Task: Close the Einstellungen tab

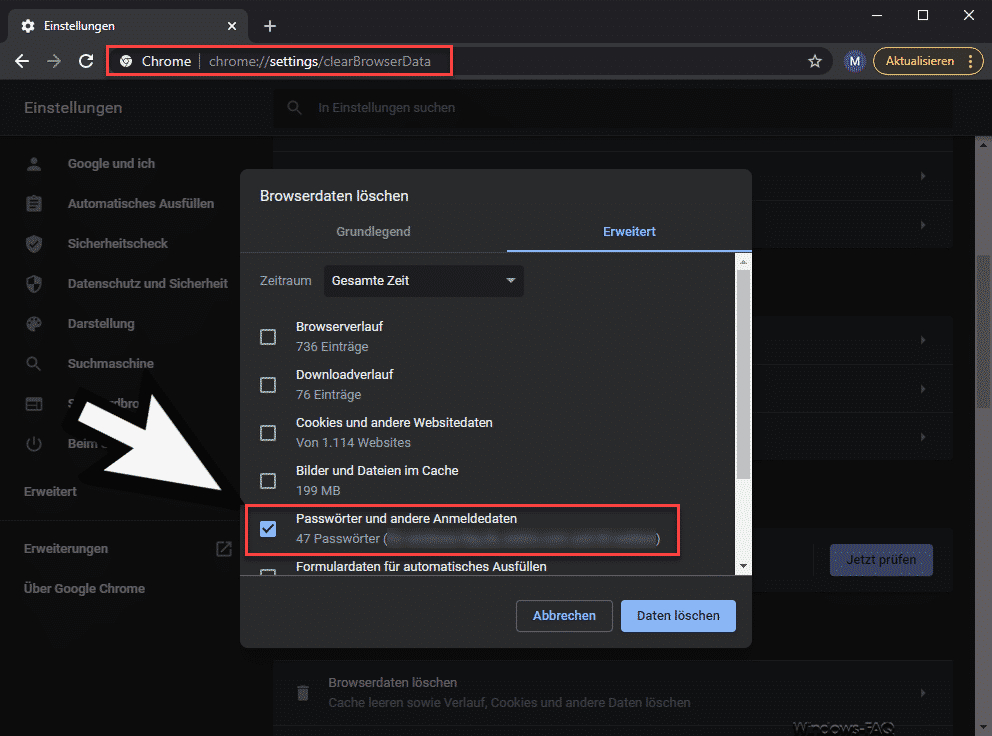Action: coord(232,26)
